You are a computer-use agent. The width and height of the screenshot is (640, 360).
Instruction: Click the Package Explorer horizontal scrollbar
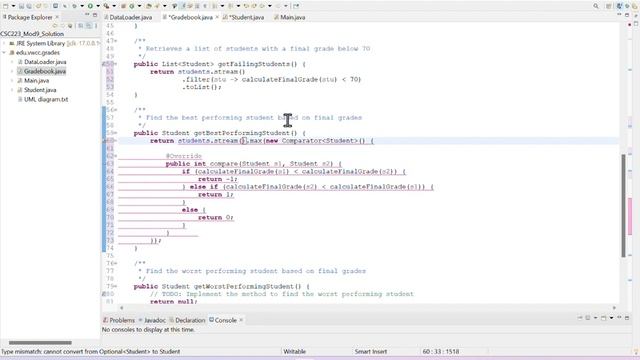tap(40, 342)
